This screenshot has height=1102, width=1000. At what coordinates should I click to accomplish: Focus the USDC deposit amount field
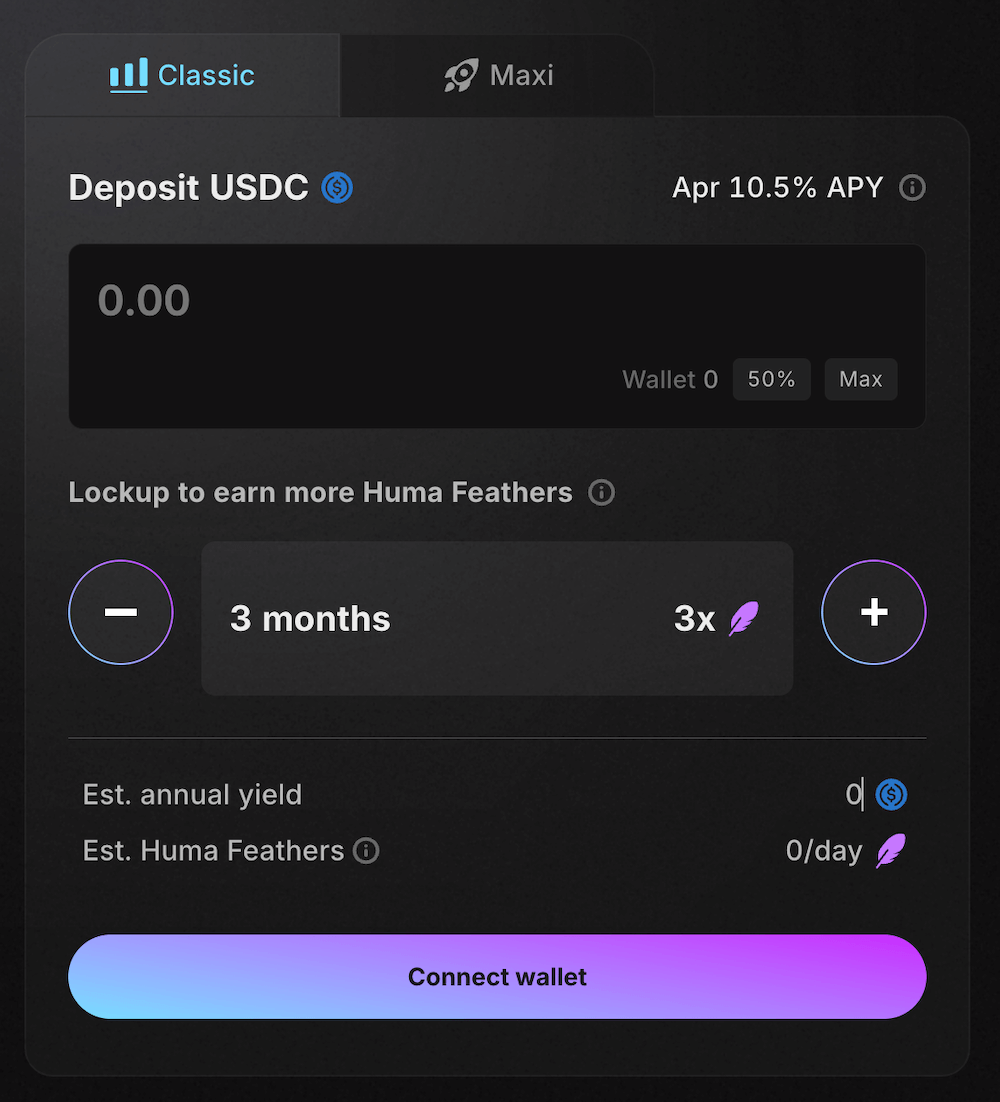tap(400, 301)
